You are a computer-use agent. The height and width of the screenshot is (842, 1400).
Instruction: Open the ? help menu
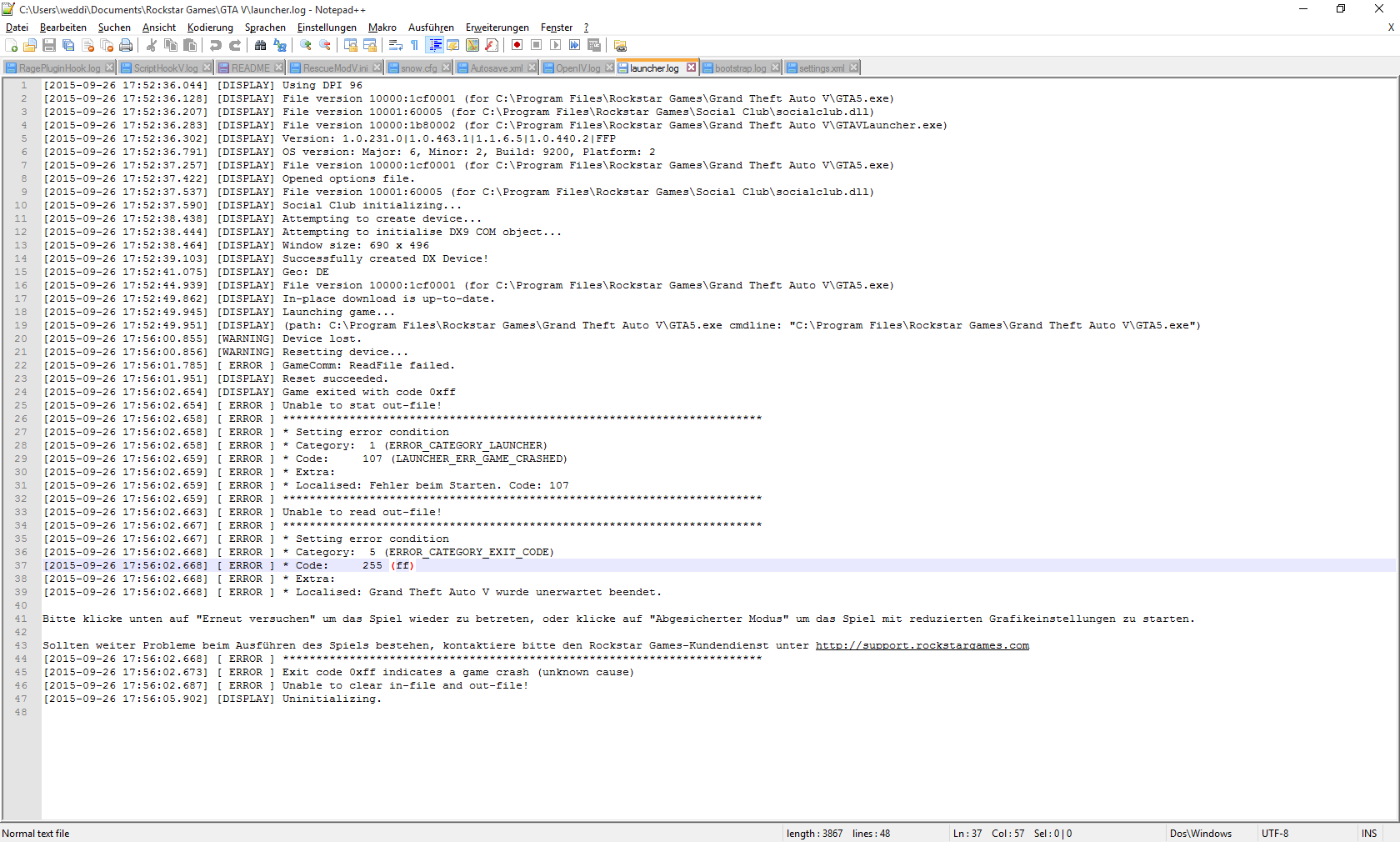(x=586, y=28)
